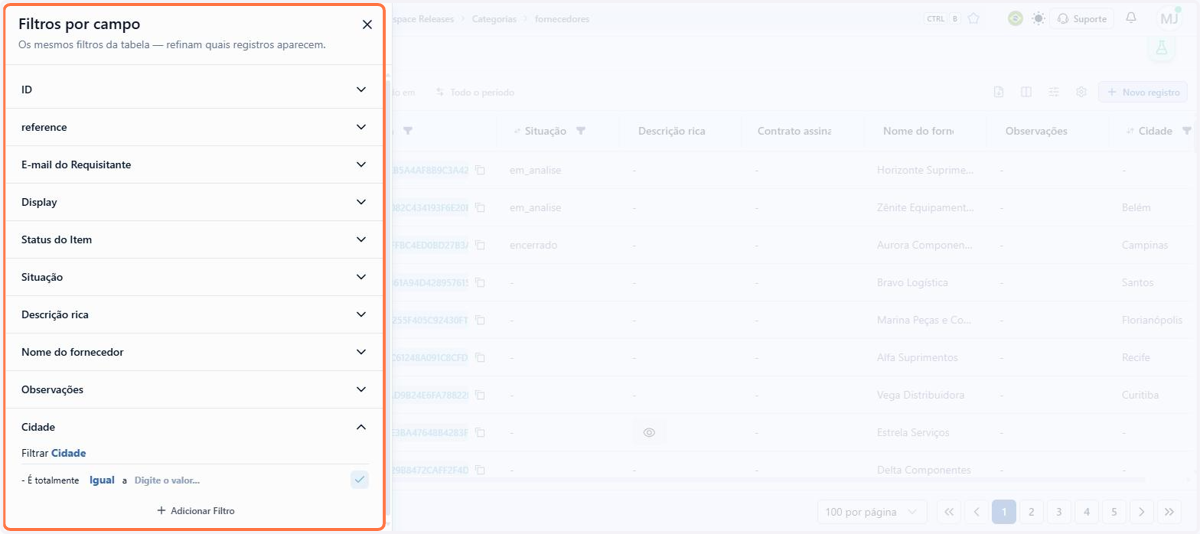Open the MJ user avatar menu
This screenshot has width=1200, height=534.
pos(1168,18)
